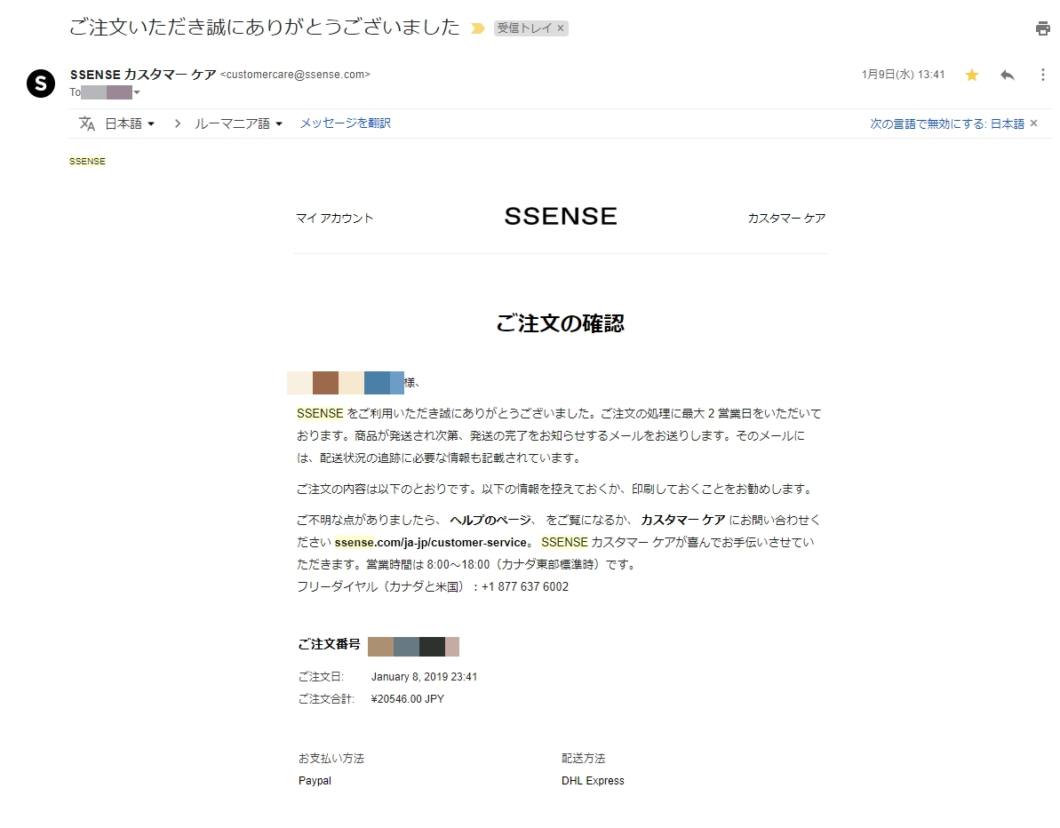Print the email with the printer icon

pos(1042,28)
